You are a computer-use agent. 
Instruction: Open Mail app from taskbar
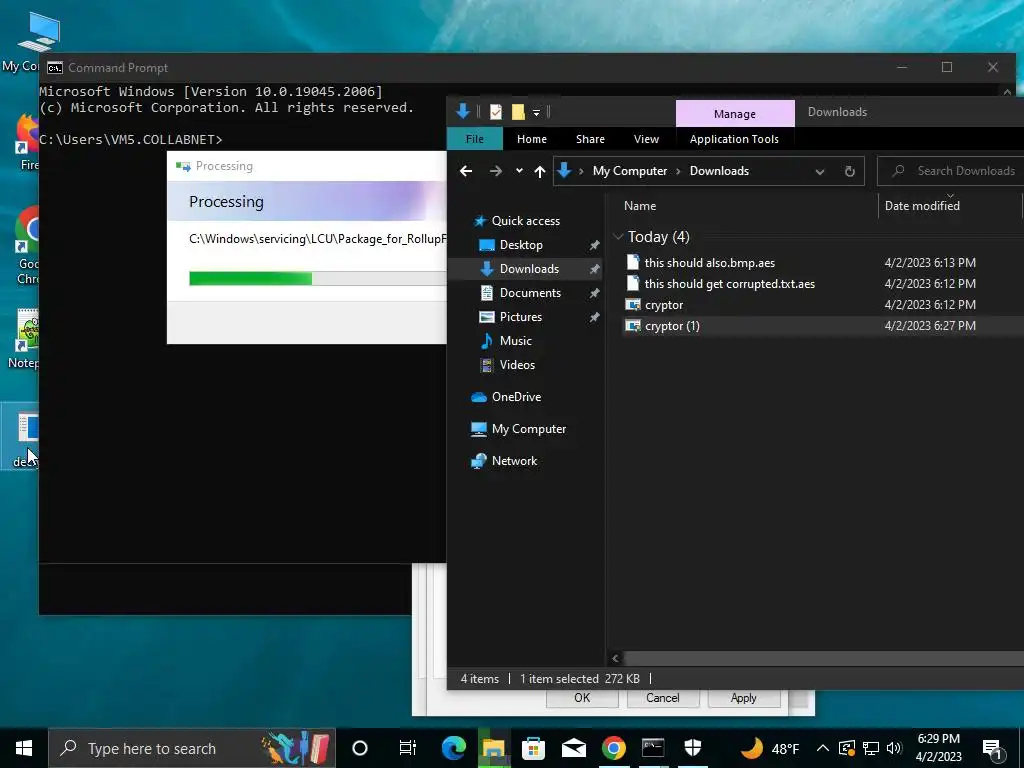pos(573,748)
